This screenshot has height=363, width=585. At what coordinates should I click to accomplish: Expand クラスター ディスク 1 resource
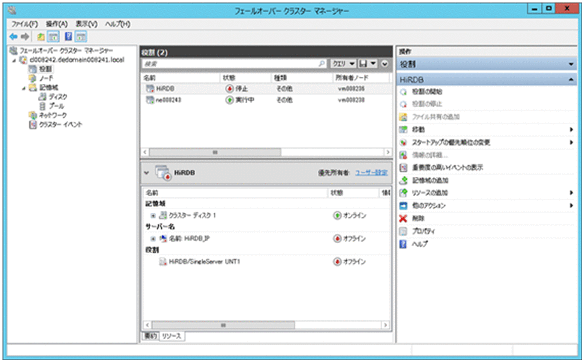(x=153, y=216)
